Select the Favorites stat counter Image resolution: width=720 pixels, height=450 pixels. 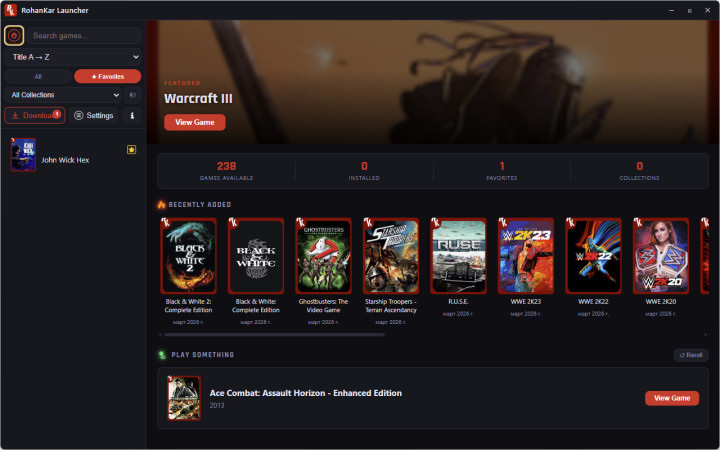(501, 170)
